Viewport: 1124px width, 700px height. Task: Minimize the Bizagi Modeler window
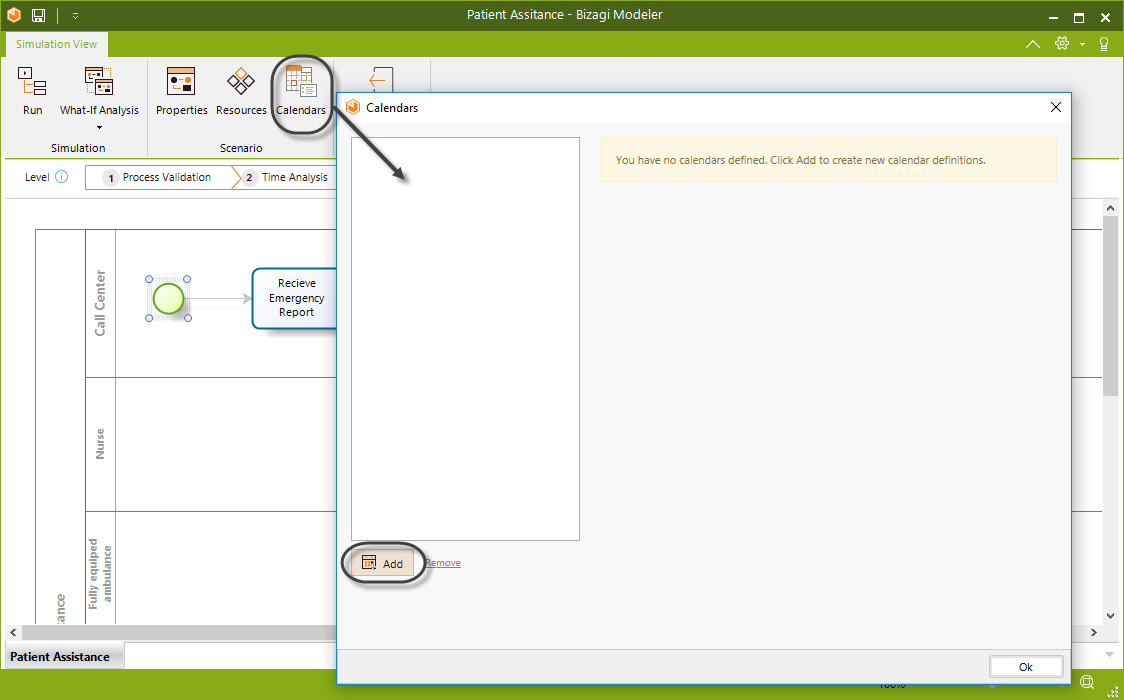[x=1052, y=17]
